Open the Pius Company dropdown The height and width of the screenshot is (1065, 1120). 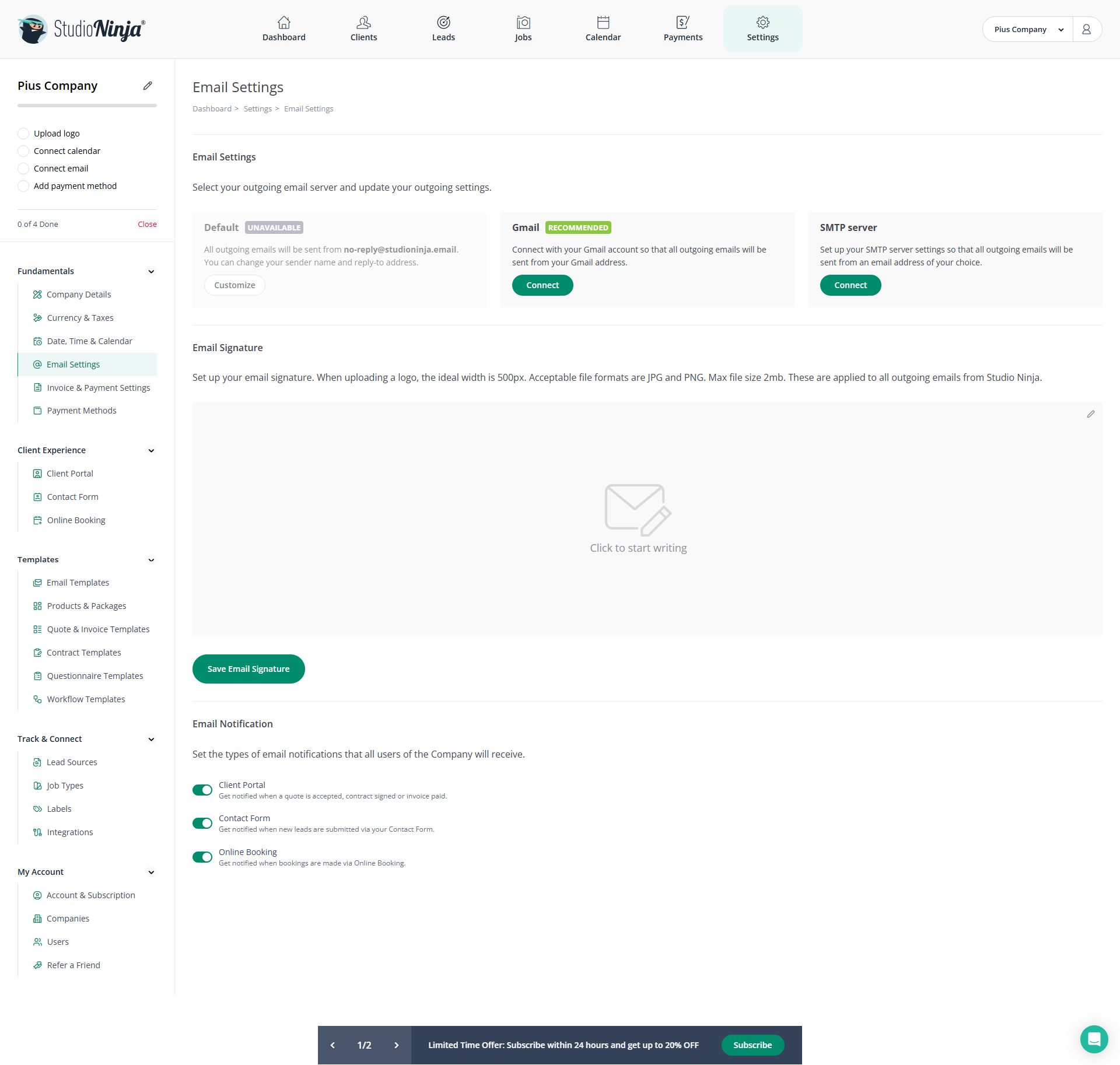pyautogui.click(x=1028, y=29)
